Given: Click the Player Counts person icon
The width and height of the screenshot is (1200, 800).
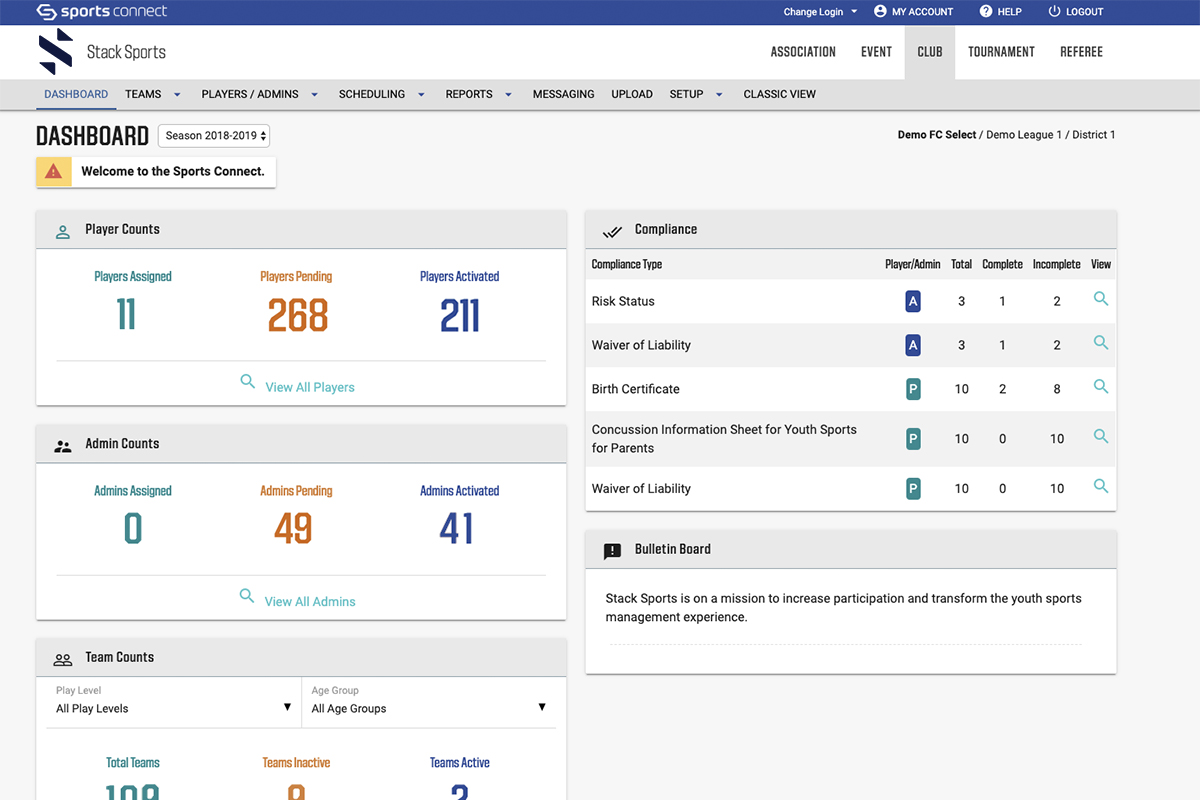Looking at the screenshot, I should [x=63, y=231].
